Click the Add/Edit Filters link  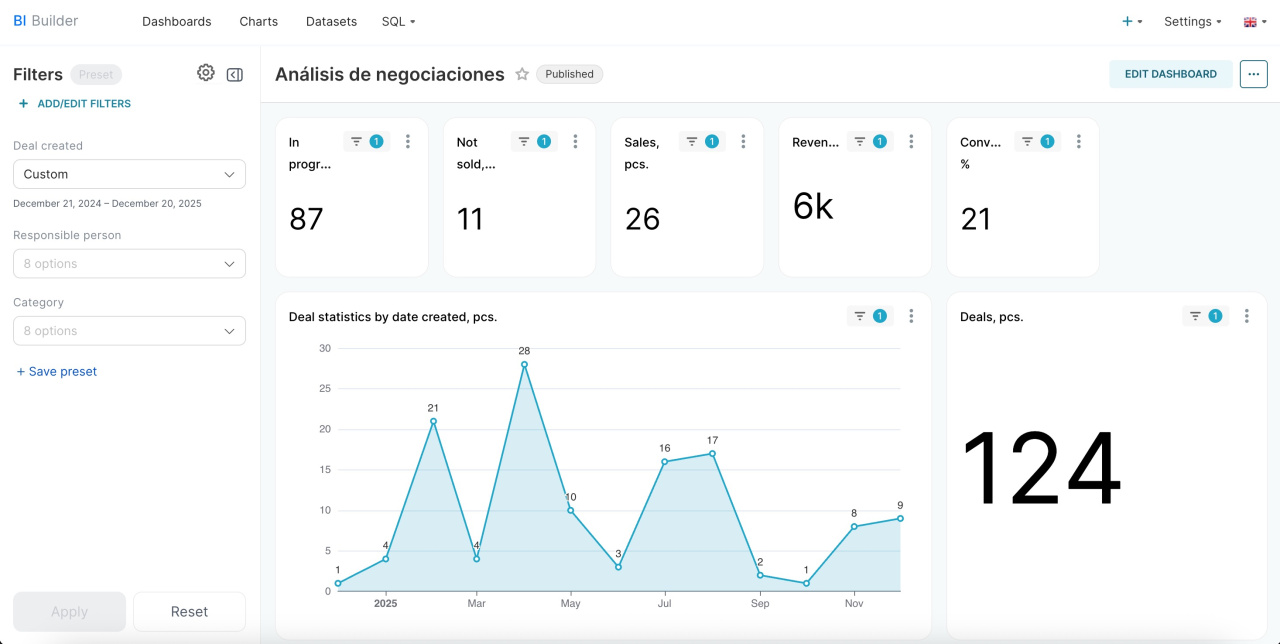(x=75, y=104)
